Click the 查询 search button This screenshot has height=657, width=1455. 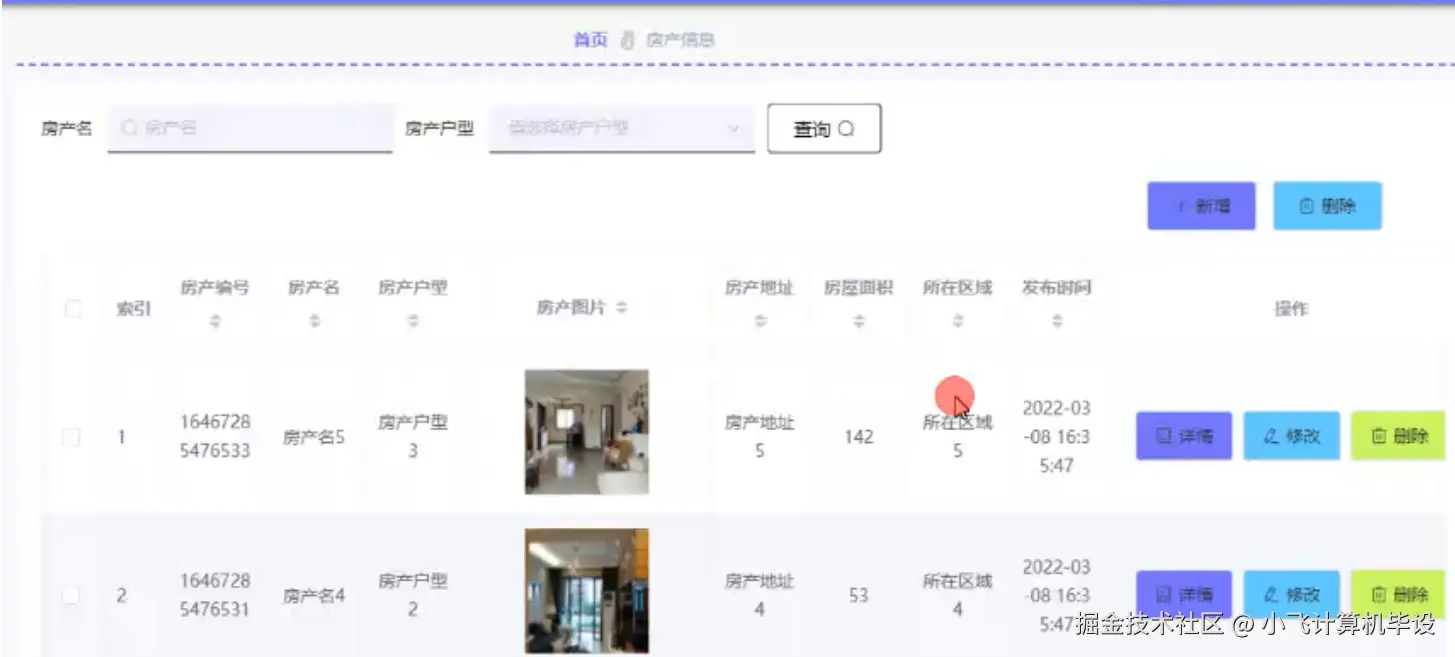(x=824, y=129)
